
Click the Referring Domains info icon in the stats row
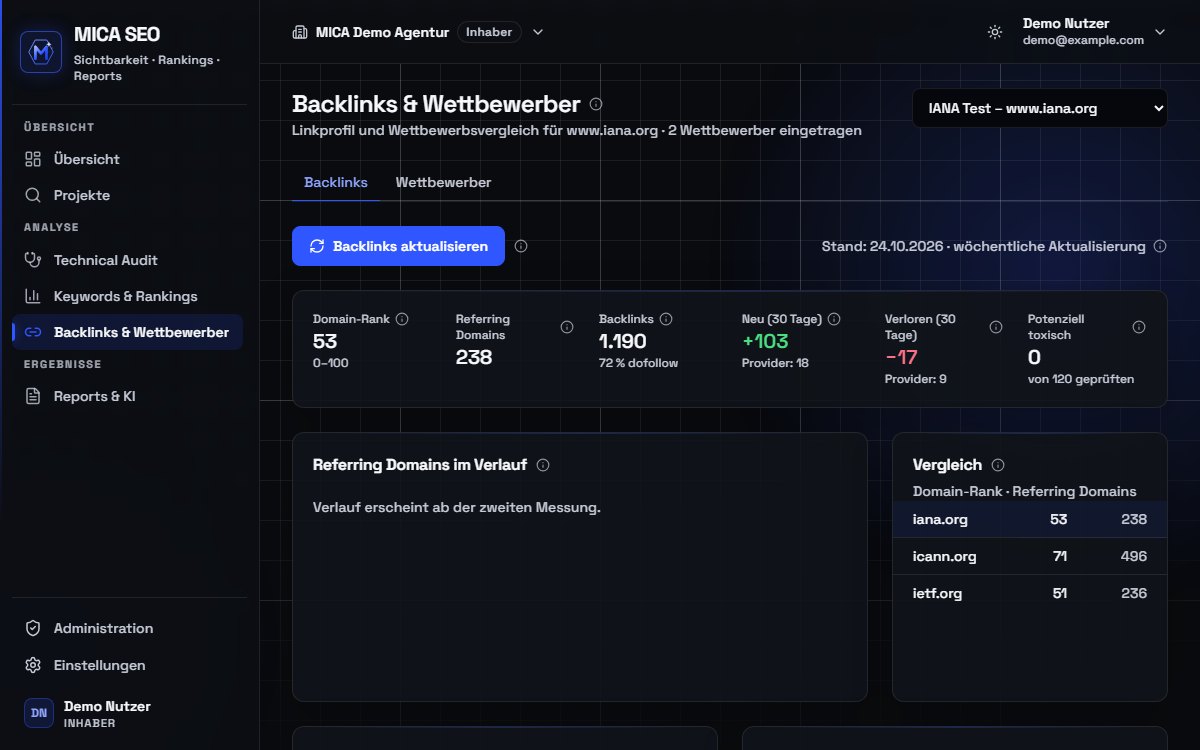point(567,327)
